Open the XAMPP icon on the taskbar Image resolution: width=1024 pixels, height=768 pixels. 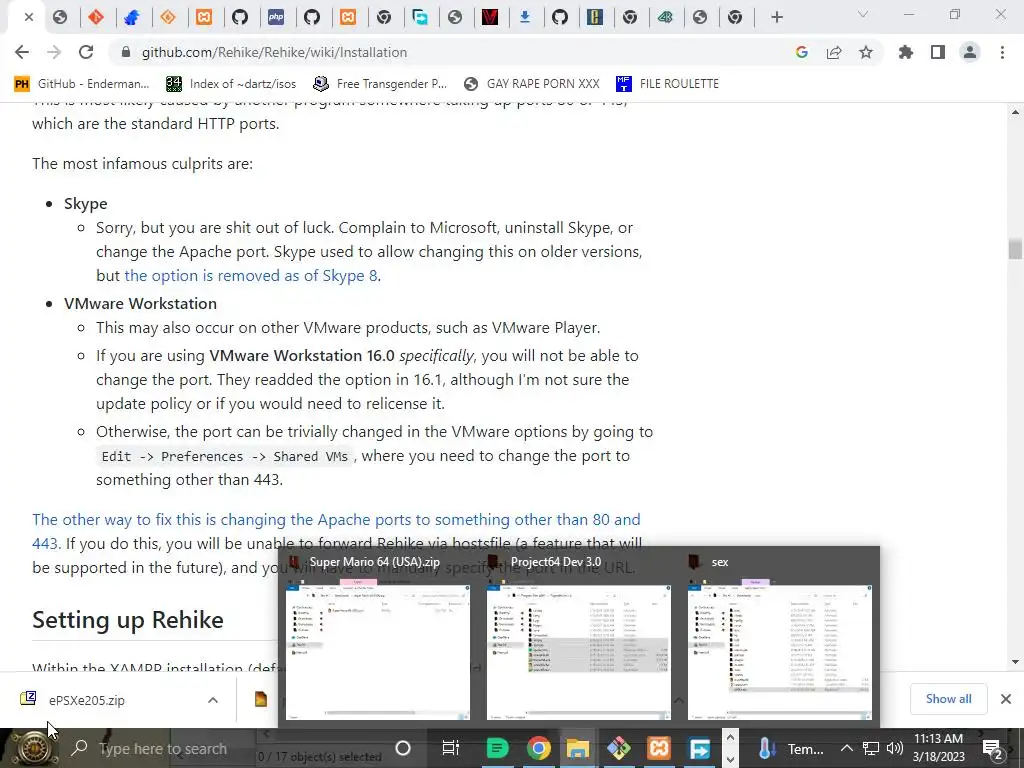pos(659,748)
